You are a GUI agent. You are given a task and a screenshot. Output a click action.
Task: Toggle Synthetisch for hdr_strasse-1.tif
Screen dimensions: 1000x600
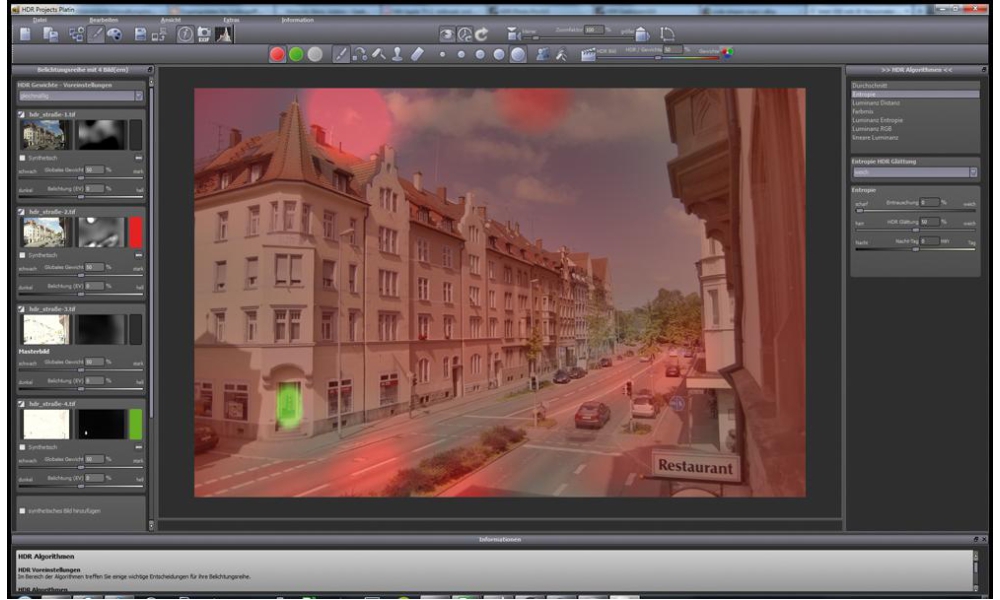click(x=21, y=157)
